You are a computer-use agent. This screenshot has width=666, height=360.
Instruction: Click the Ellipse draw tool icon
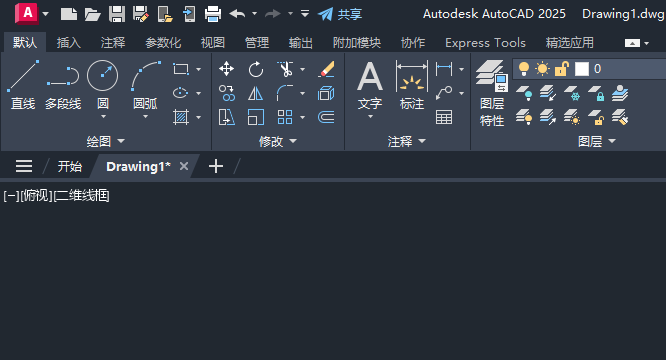point(181,93)
